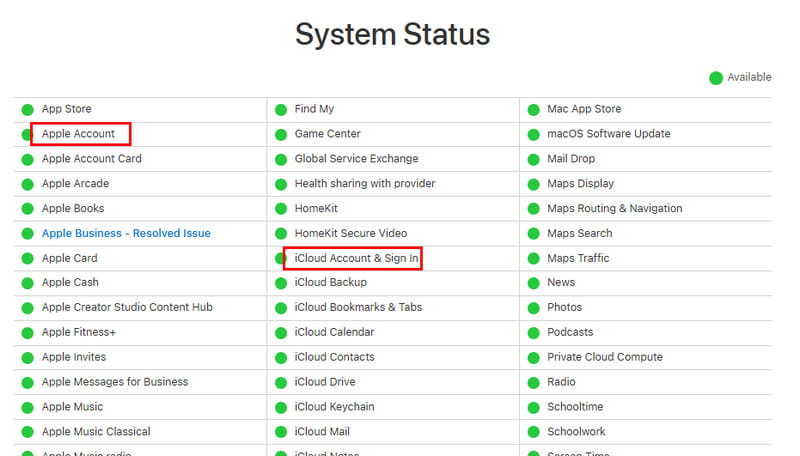Image resolution: width=800 pixels, height=456 pixels.
Task: Click the iCloud Keychain text
Action: coord(334,407)
